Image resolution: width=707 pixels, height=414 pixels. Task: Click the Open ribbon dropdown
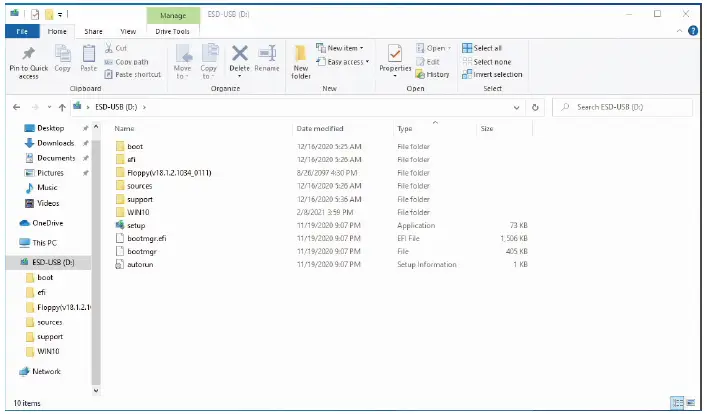click(433, 48)
